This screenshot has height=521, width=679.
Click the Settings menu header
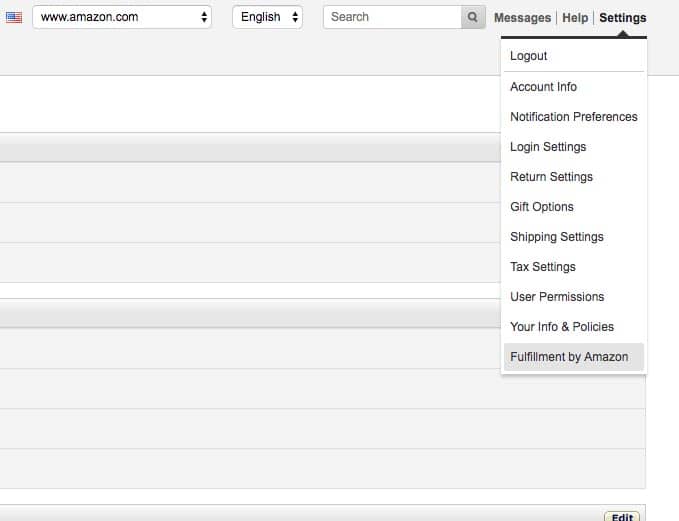623,18
